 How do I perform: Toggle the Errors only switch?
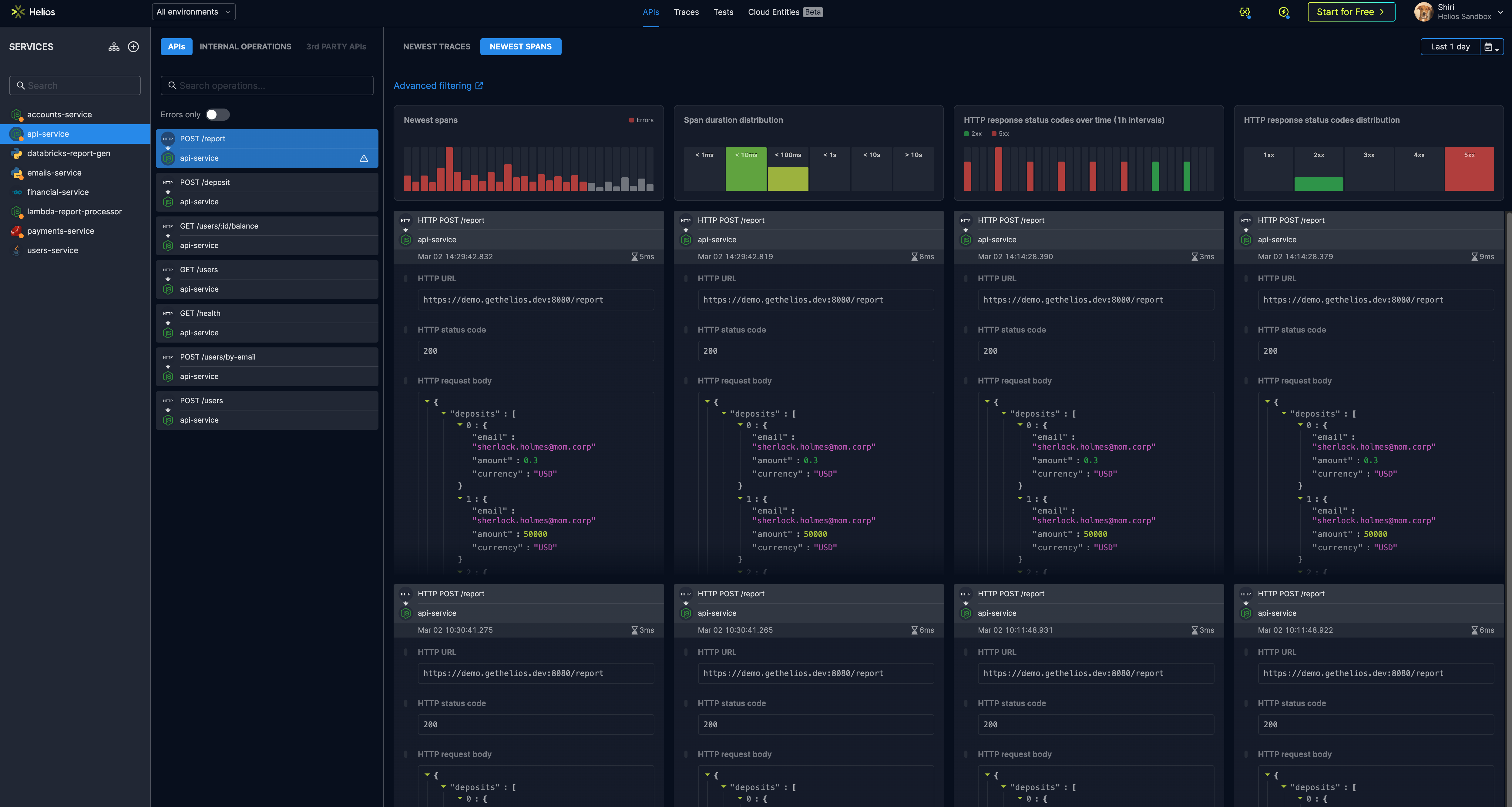[x=217, y=115]
